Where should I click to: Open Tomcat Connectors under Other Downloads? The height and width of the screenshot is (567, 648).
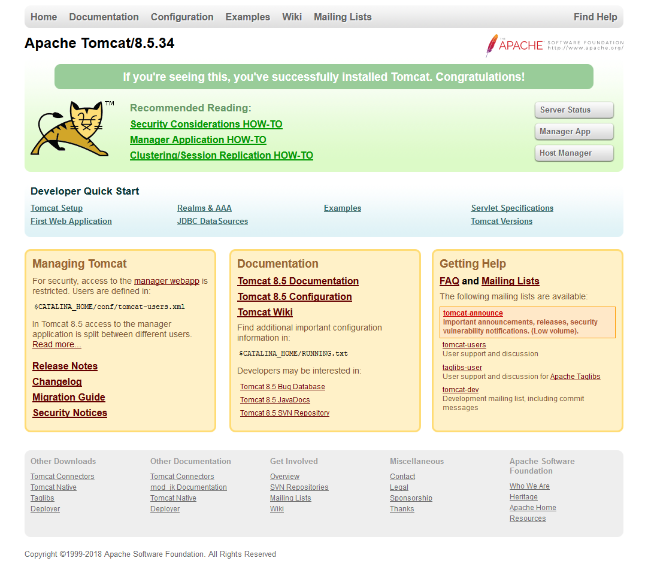pos(62,476)
